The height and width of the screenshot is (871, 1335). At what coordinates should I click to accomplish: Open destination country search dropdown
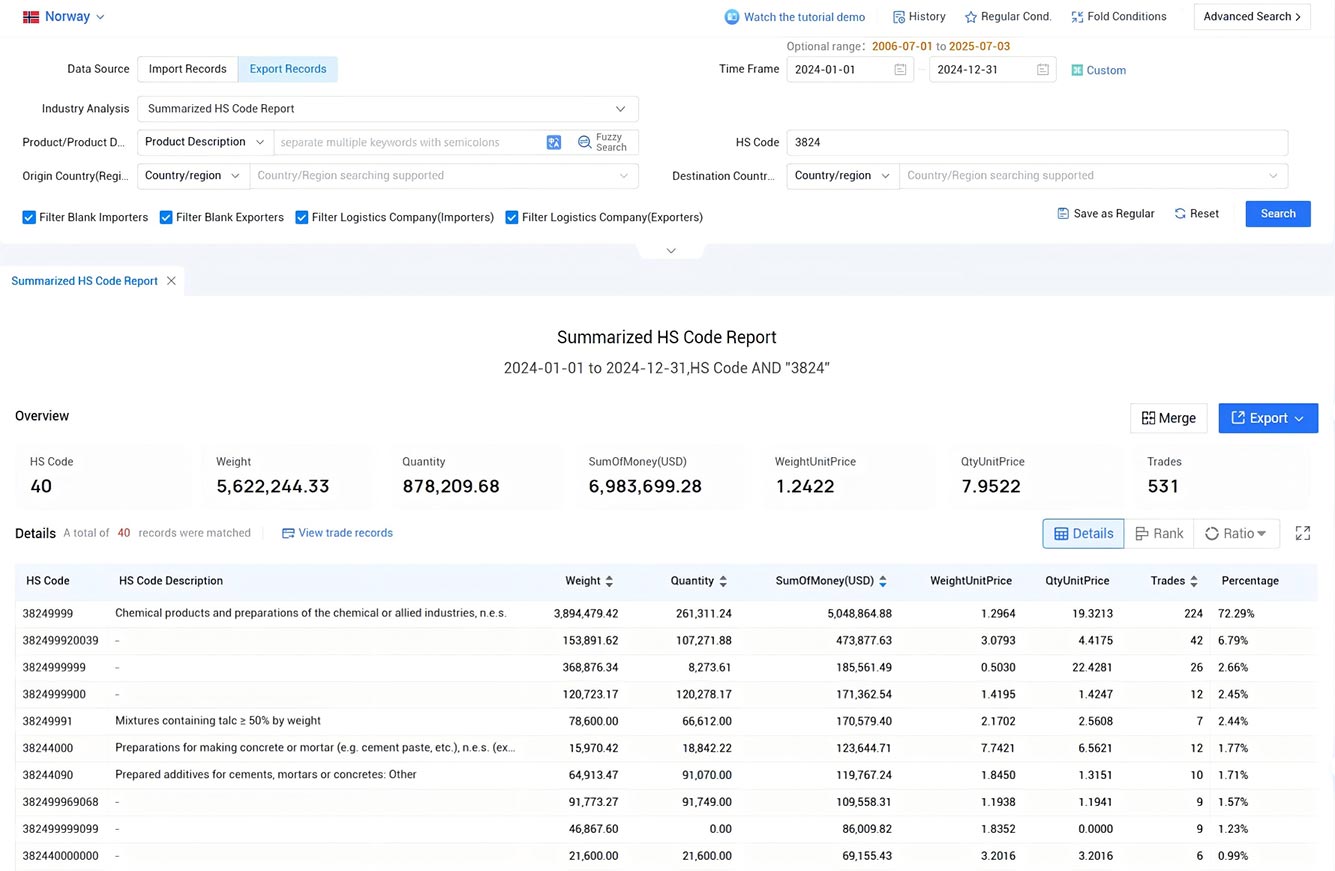(1094, 176)
